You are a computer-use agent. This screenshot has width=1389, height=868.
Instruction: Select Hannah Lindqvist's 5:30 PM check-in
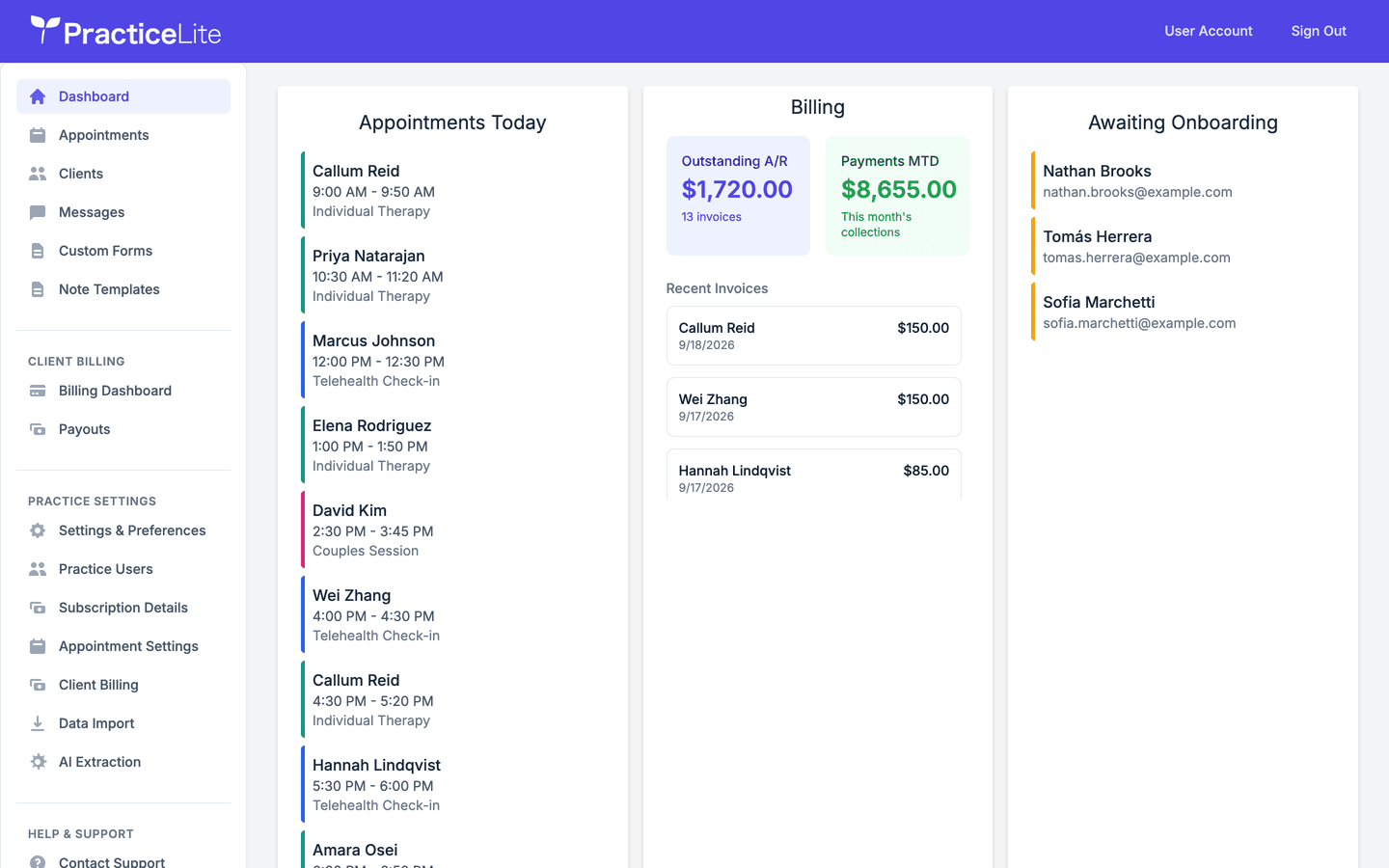[x=452, y=784]
